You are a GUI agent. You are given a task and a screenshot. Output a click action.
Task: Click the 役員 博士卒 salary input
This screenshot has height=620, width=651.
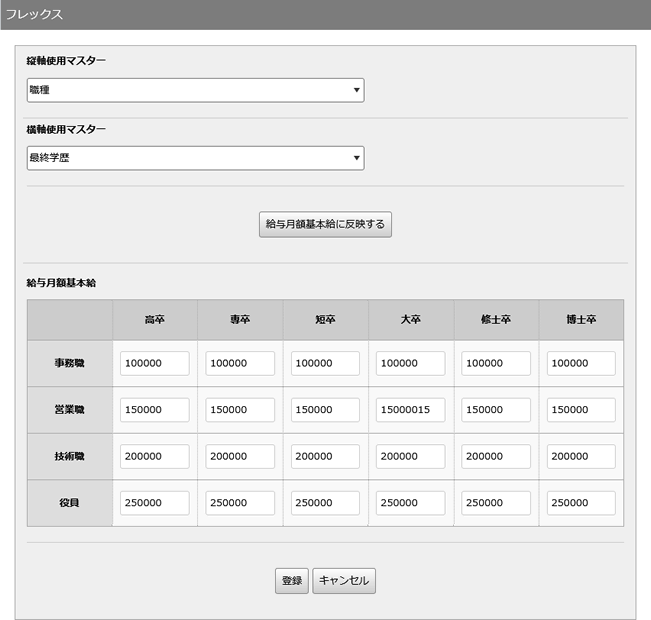point(581,503)
